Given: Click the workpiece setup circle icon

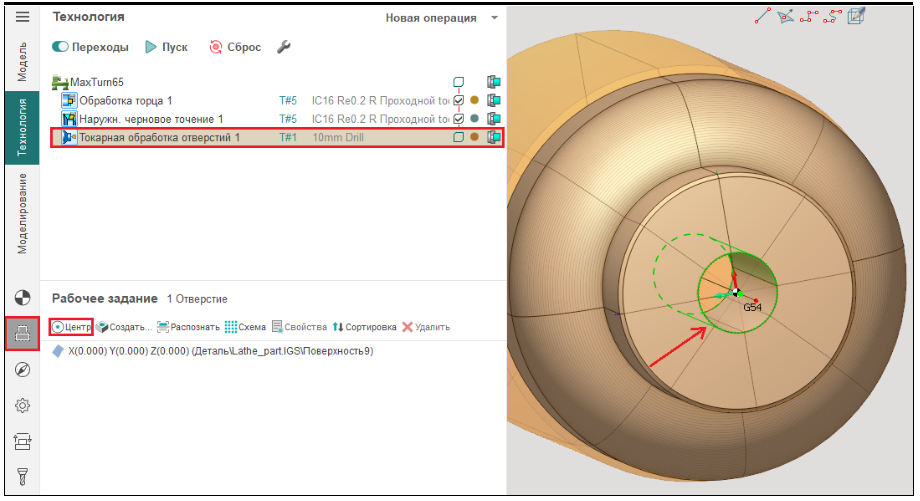Looking at the screenshot, I should pyautogui.click(x=22, y=297).
